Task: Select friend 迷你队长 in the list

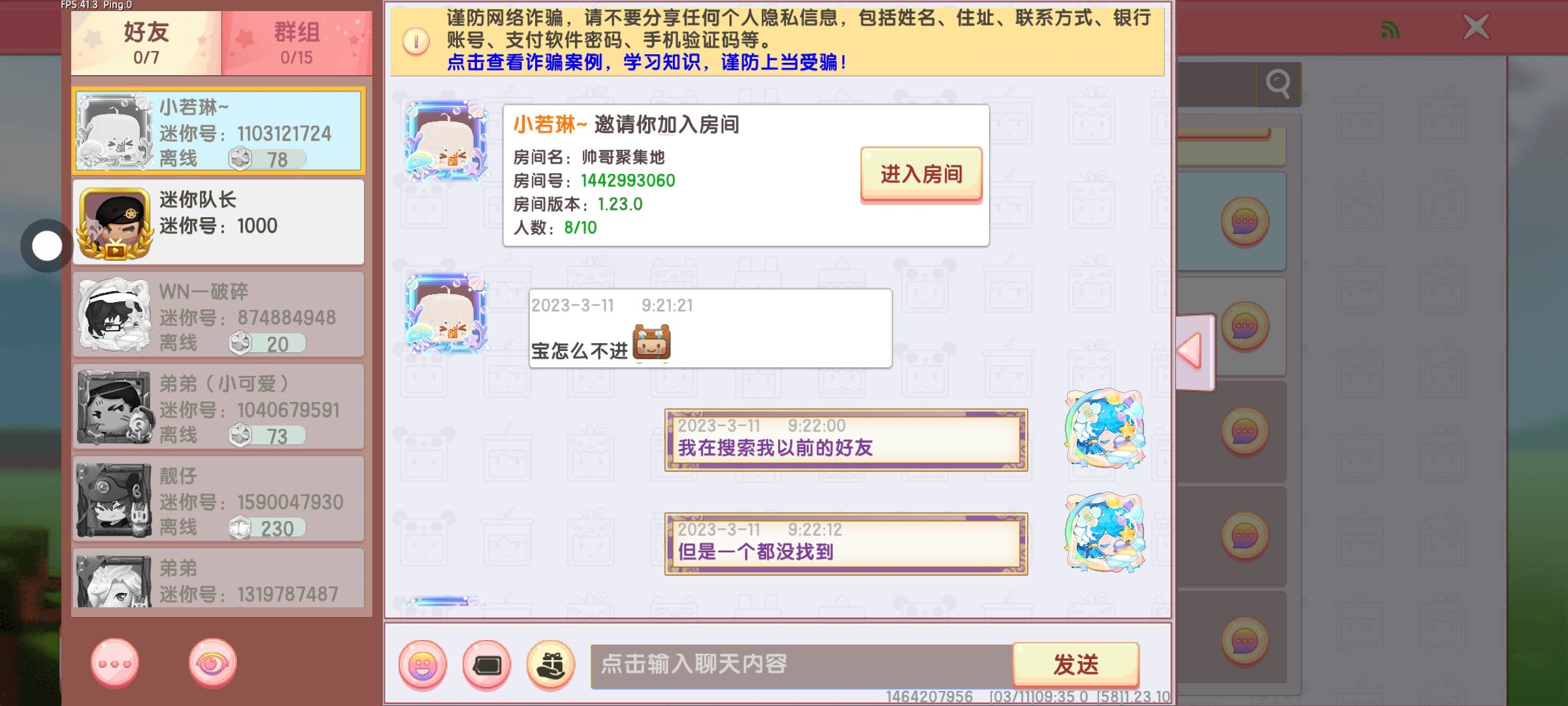Action: click(x=218, y=222)
